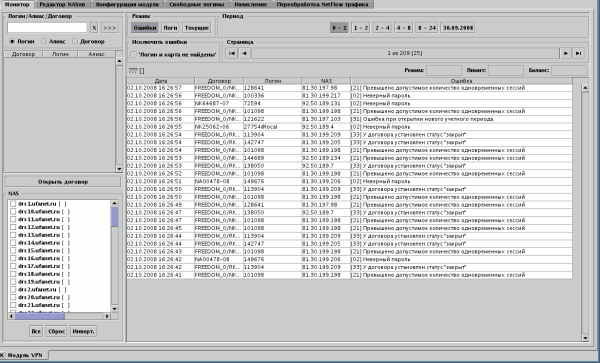
Task: Select row with NAS 92.50.189.134
Action: (x=349, y=158)
